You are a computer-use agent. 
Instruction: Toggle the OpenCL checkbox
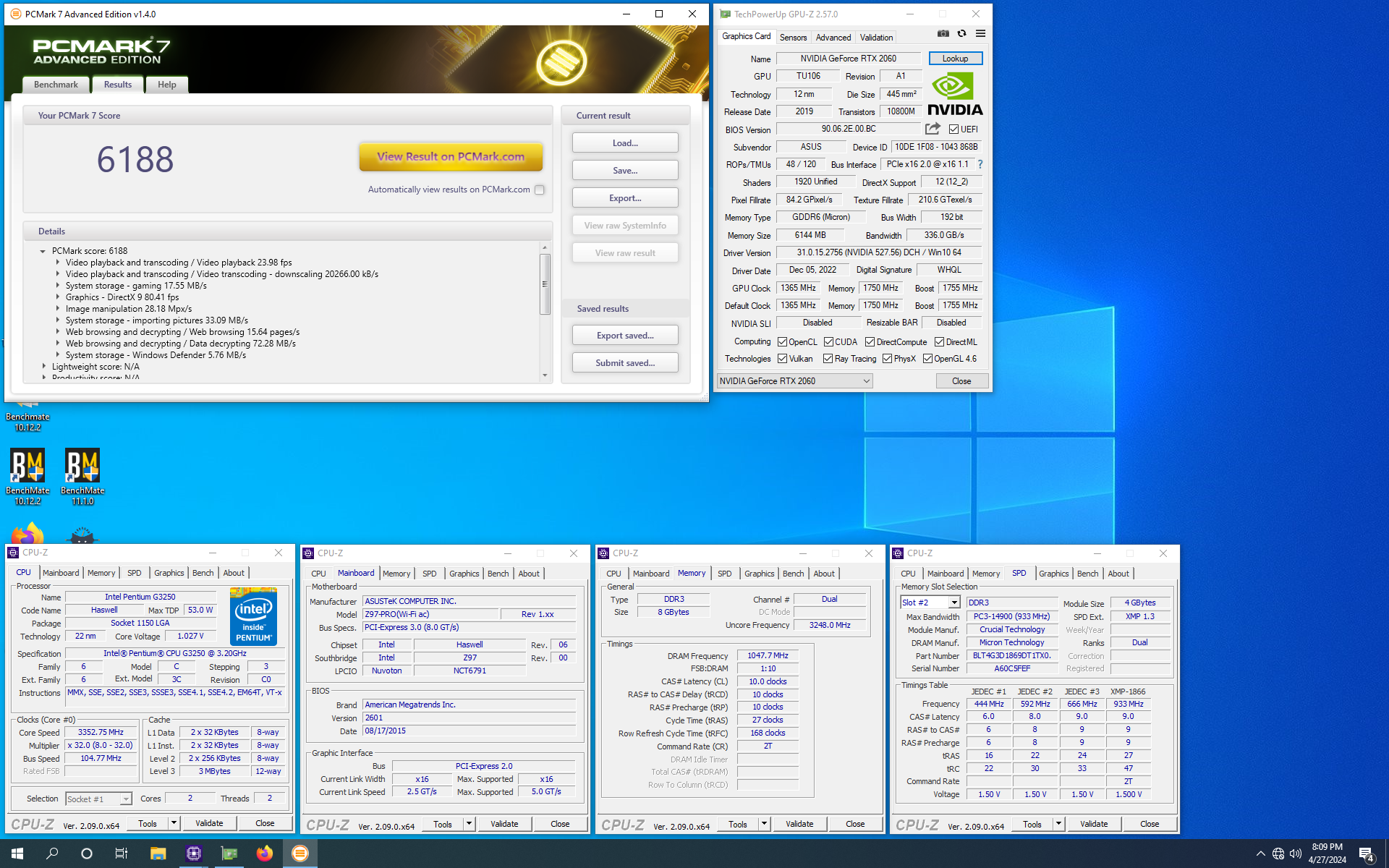tap(782, 342)
